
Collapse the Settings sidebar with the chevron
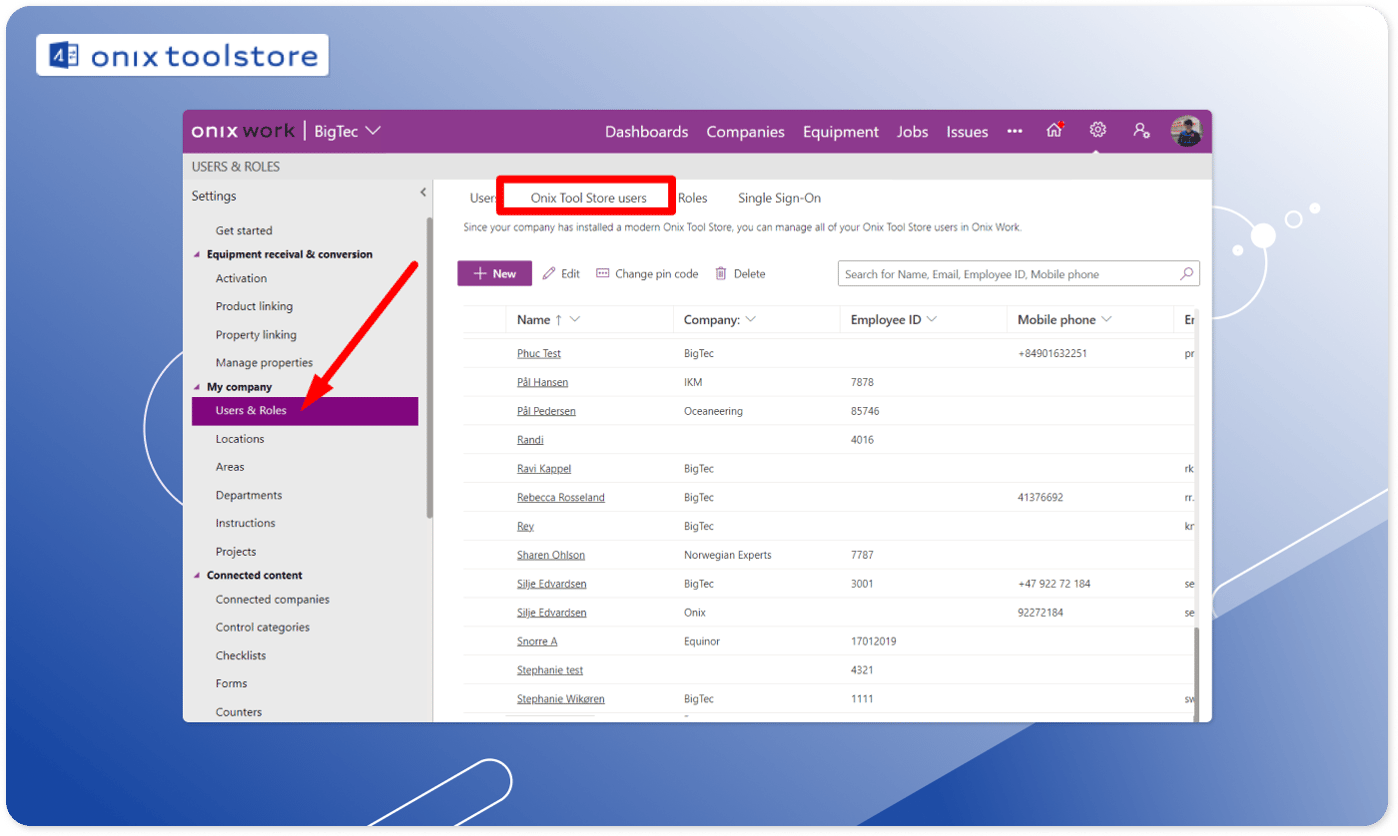pos(423,193)
